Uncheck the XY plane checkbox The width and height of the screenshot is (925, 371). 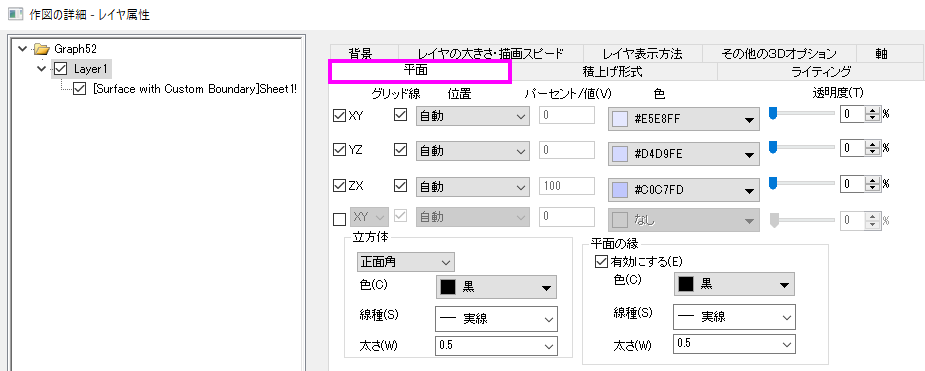[339, 116]
